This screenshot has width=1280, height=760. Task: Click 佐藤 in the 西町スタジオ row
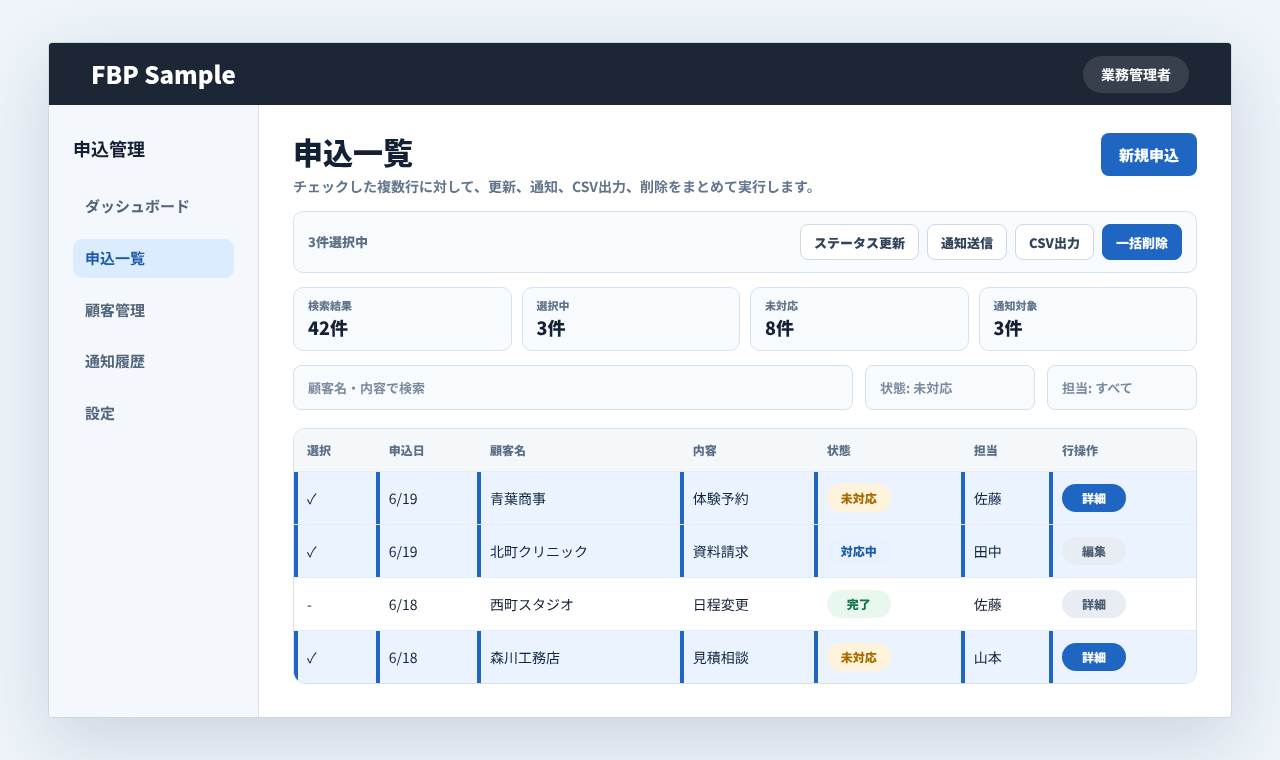(x=988, y=604)
